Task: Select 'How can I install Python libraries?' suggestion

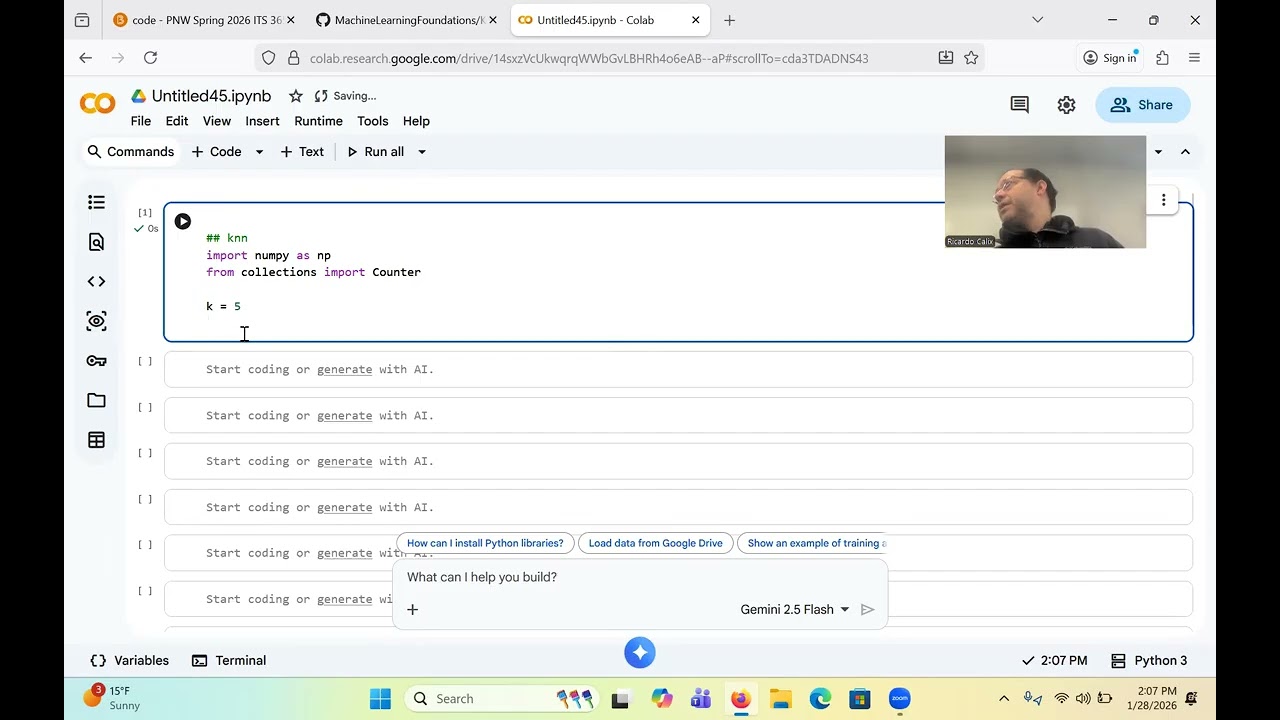Action: [485, 543]
